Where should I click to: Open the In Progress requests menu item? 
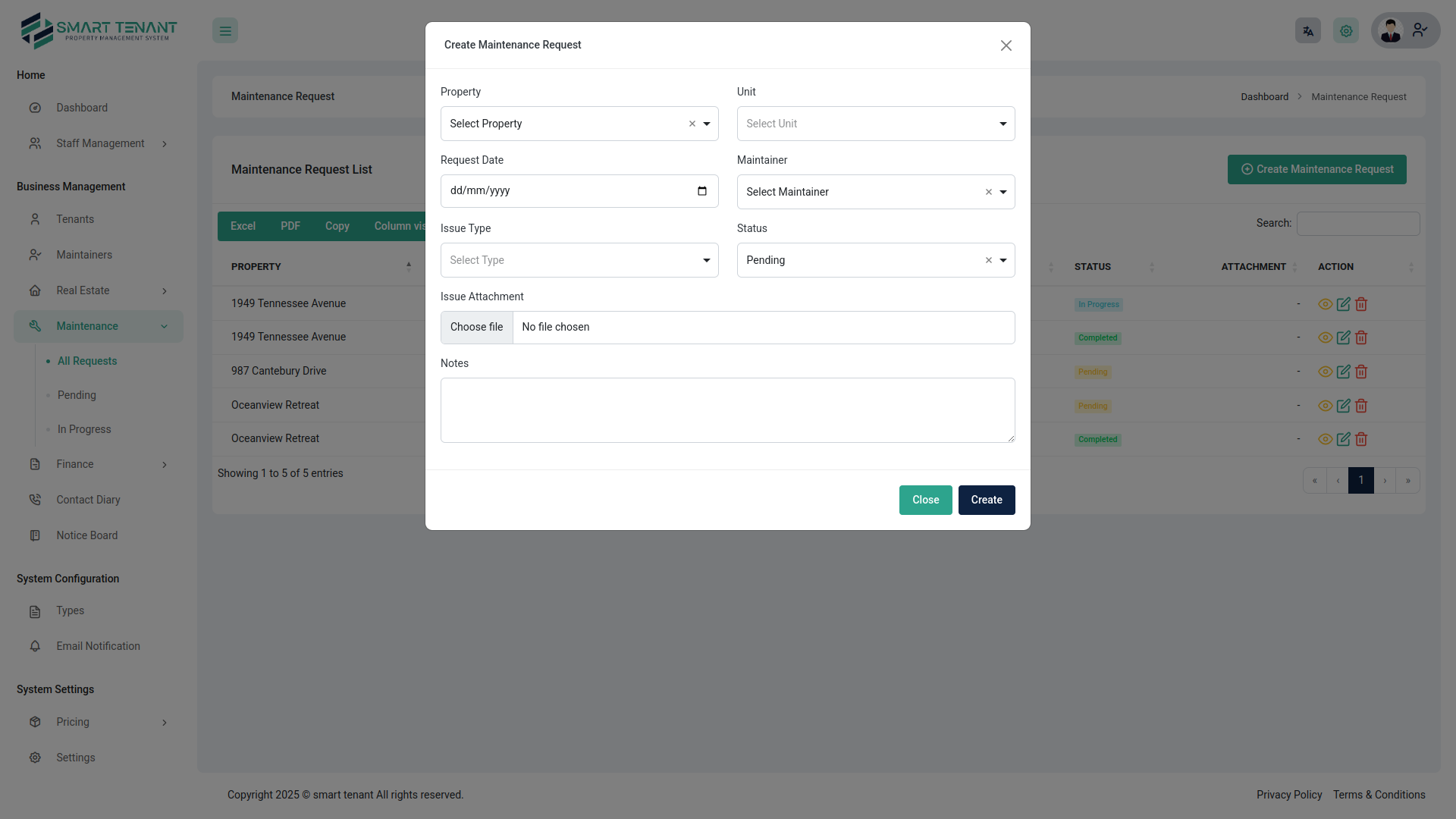84,429
